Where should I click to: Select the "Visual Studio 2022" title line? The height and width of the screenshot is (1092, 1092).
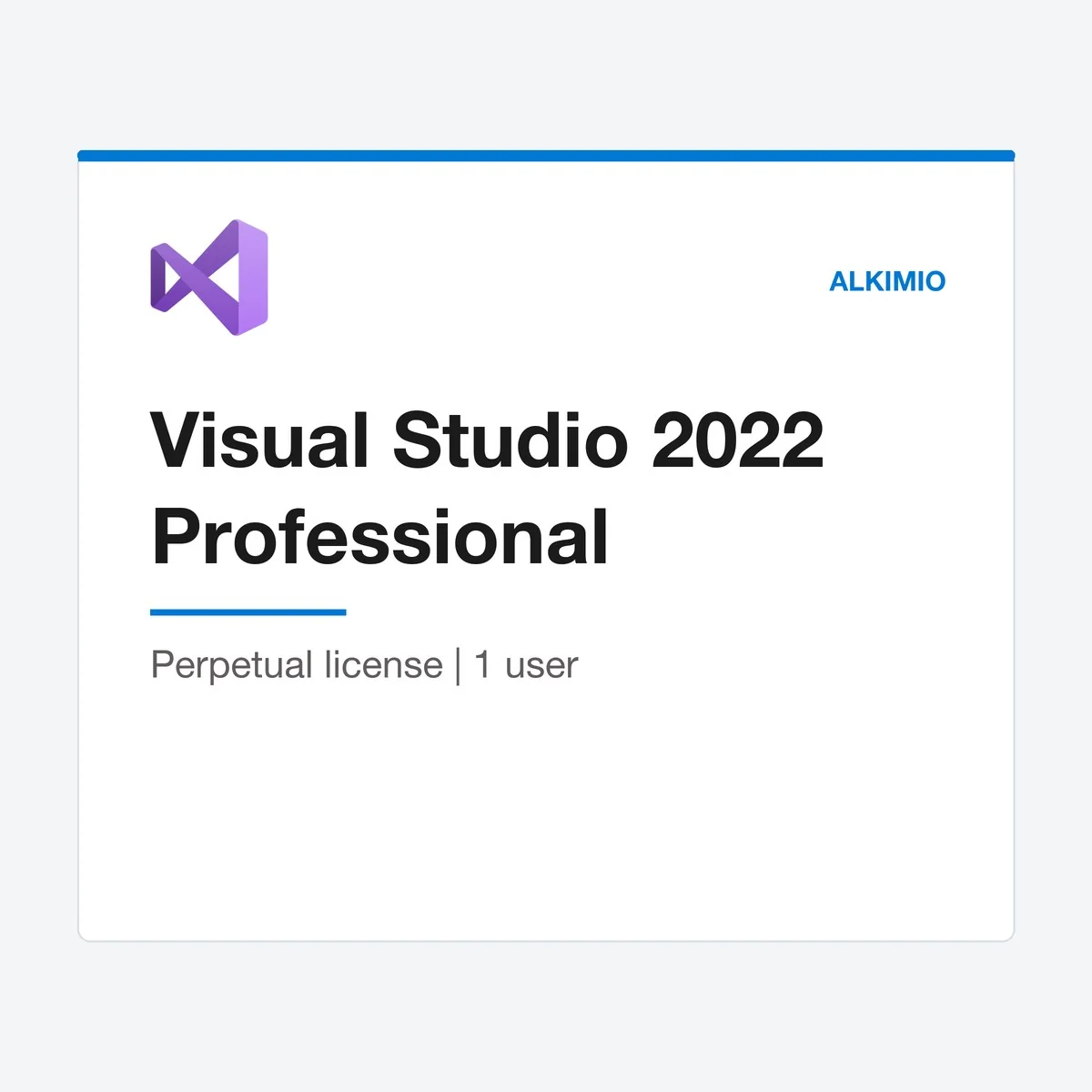[x=488, y=440]
